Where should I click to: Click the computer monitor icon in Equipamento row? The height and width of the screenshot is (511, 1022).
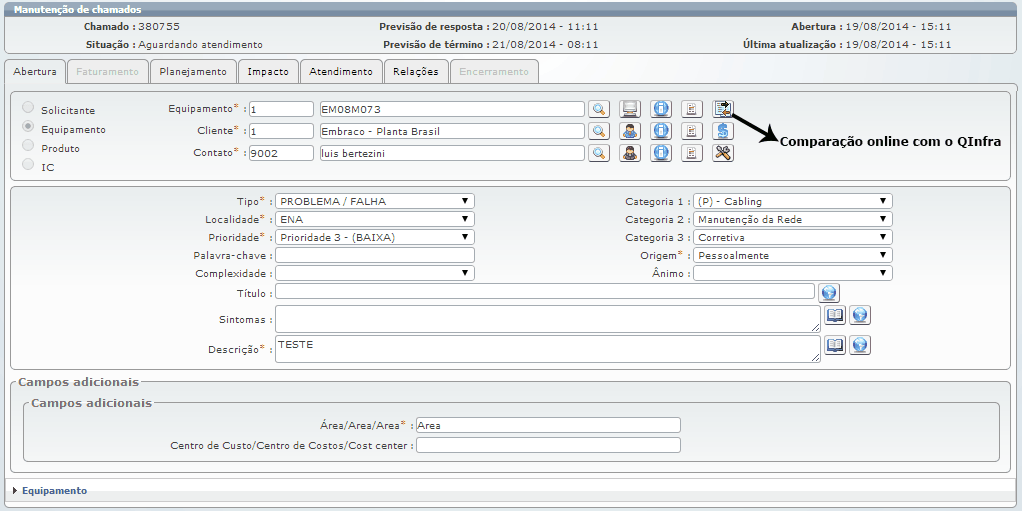tap(629, 109)
